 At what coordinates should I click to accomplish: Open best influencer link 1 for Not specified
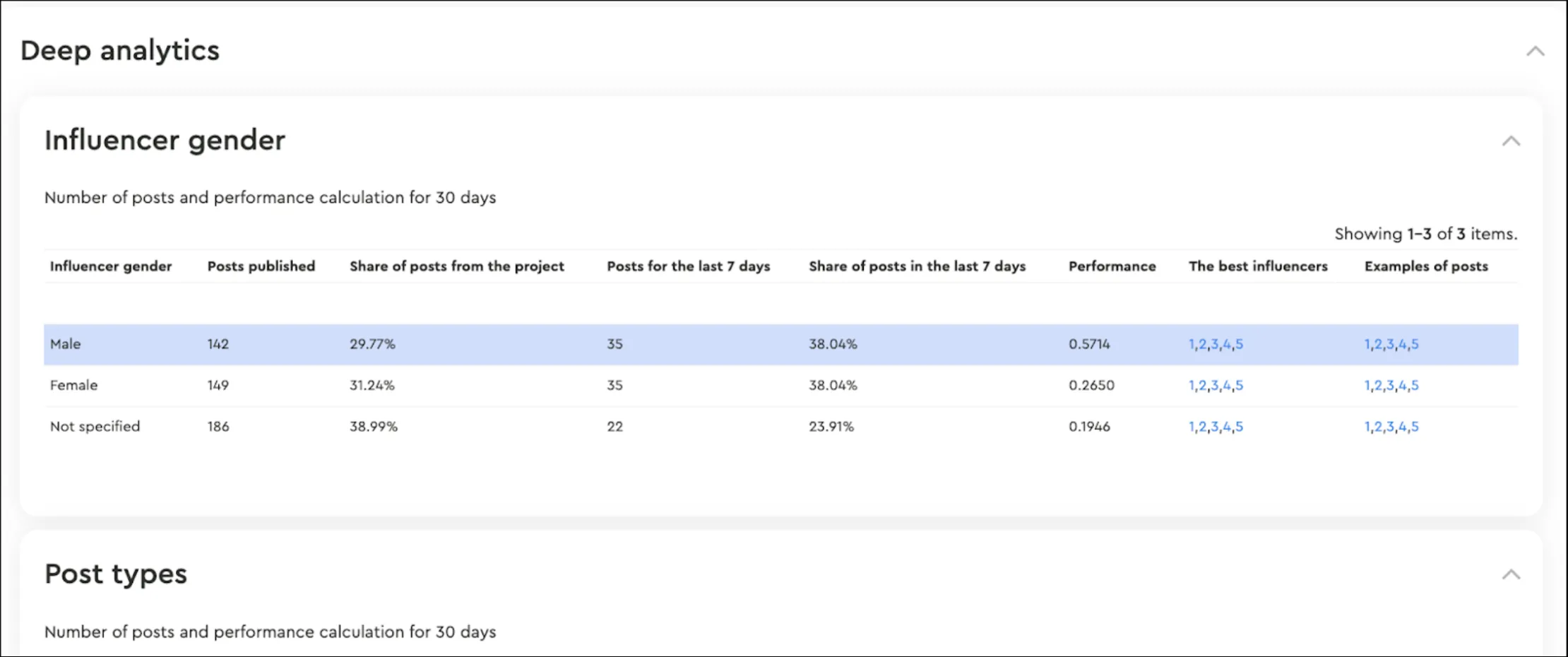tap(1192, 427)
